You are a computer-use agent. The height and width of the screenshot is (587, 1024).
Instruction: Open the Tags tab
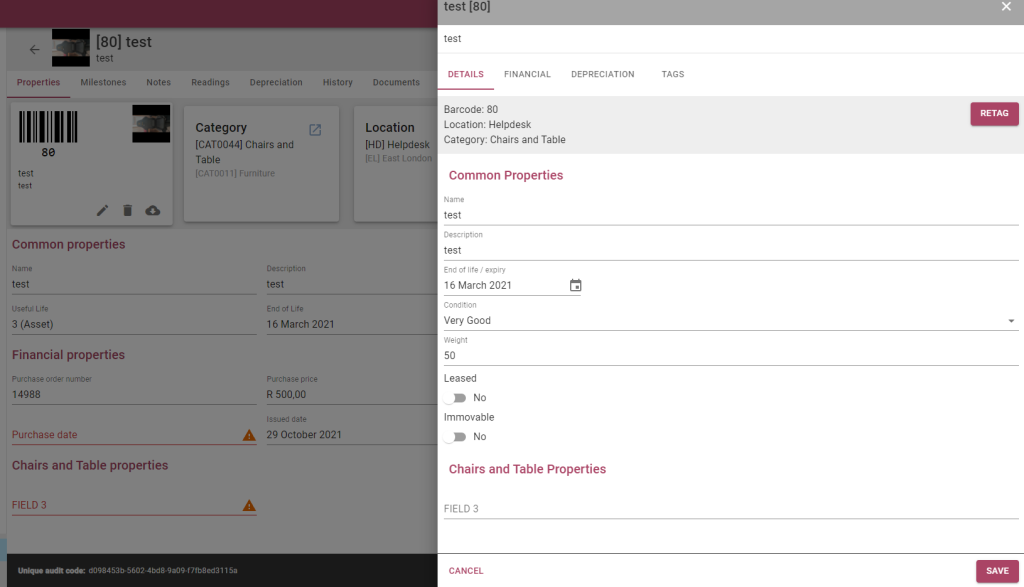[x=673, y=74]
